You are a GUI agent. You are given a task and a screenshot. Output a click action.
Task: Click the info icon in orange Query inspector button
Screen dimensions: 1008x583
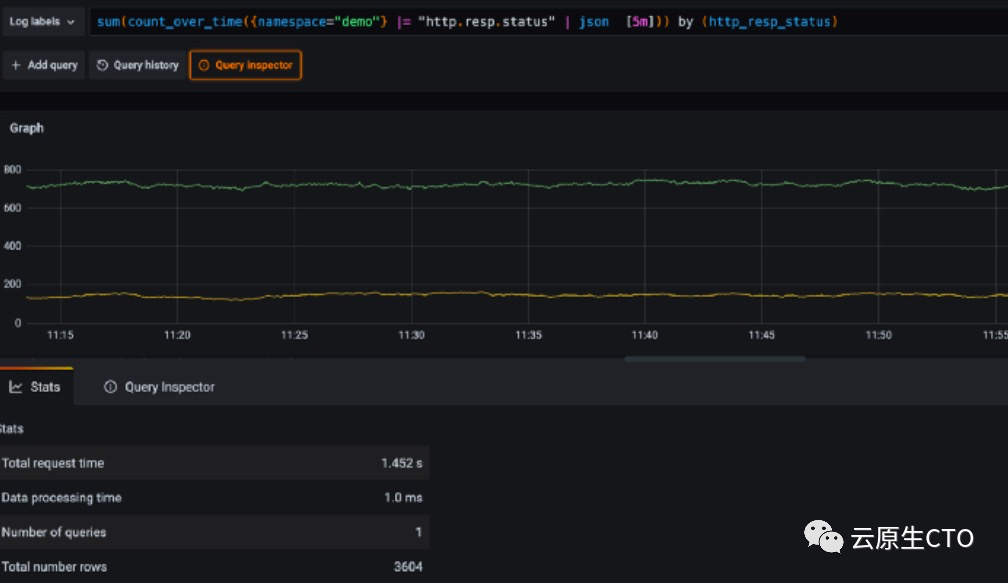[204, 65]
